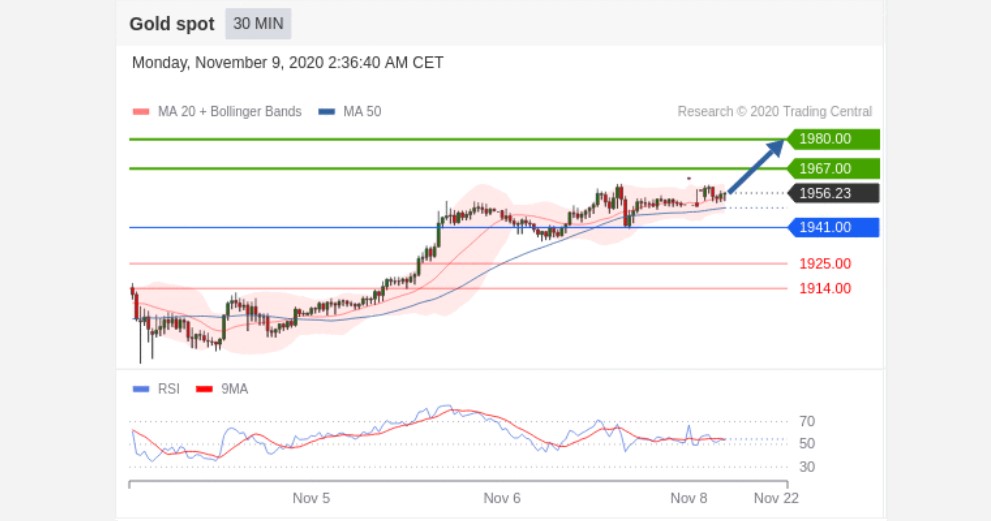The height and width of the screenshot is (521, 991).
Task: Click the MA 50 blue legend swatch
Action: (326, 112)
